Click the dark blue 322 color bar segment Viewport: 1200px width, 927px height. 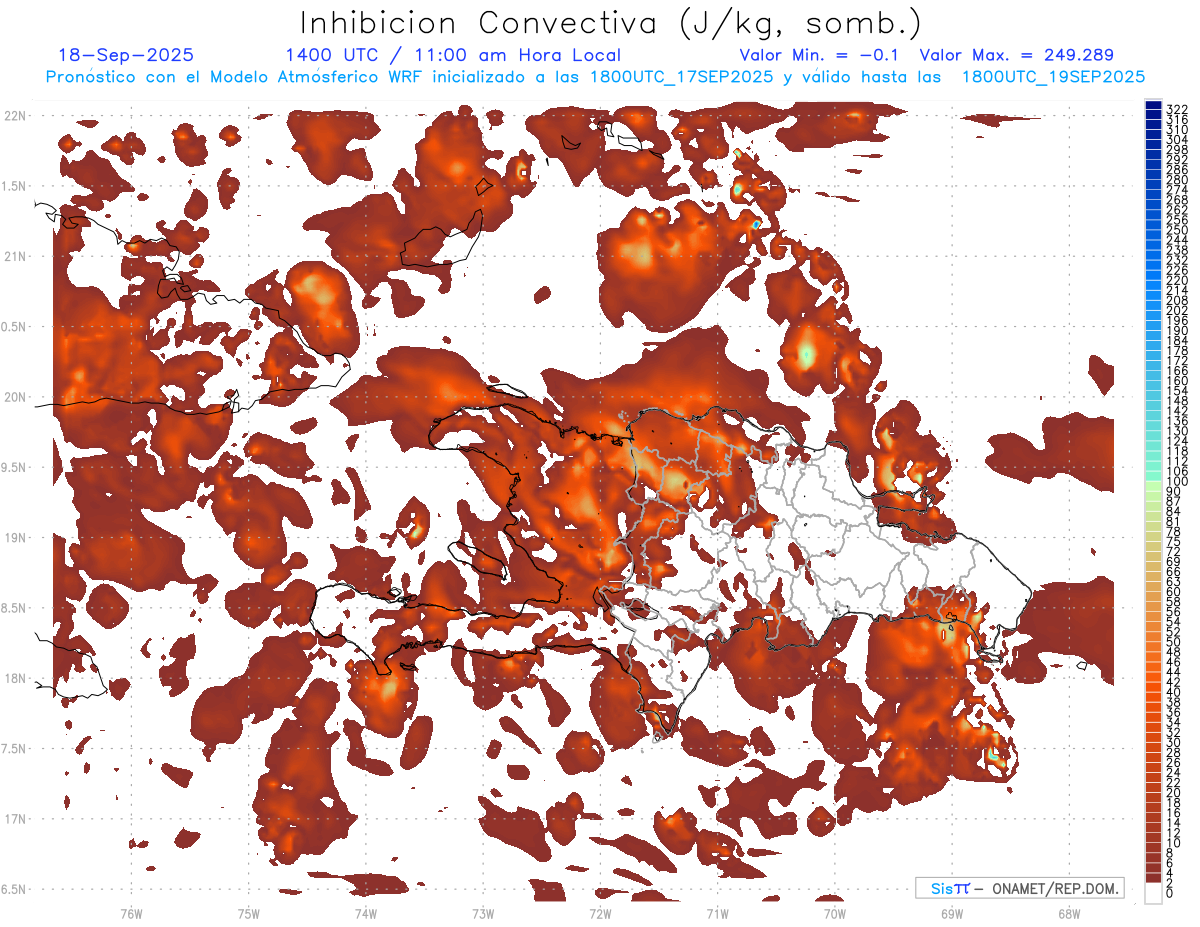point(1153,104)
